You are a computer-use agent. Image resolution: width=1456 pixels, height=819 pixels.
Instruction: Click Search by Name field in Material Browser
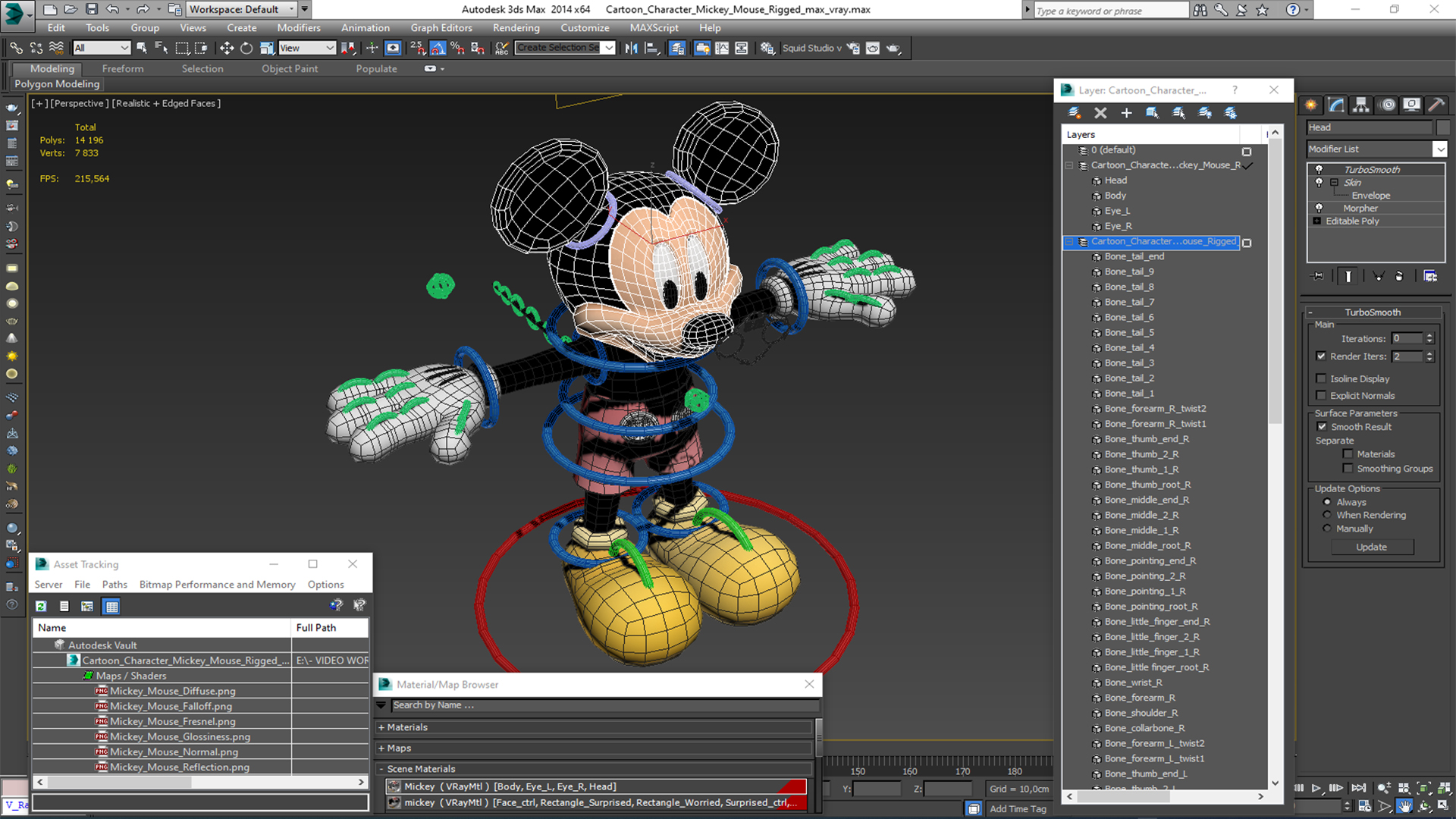(x=604, y=705)
